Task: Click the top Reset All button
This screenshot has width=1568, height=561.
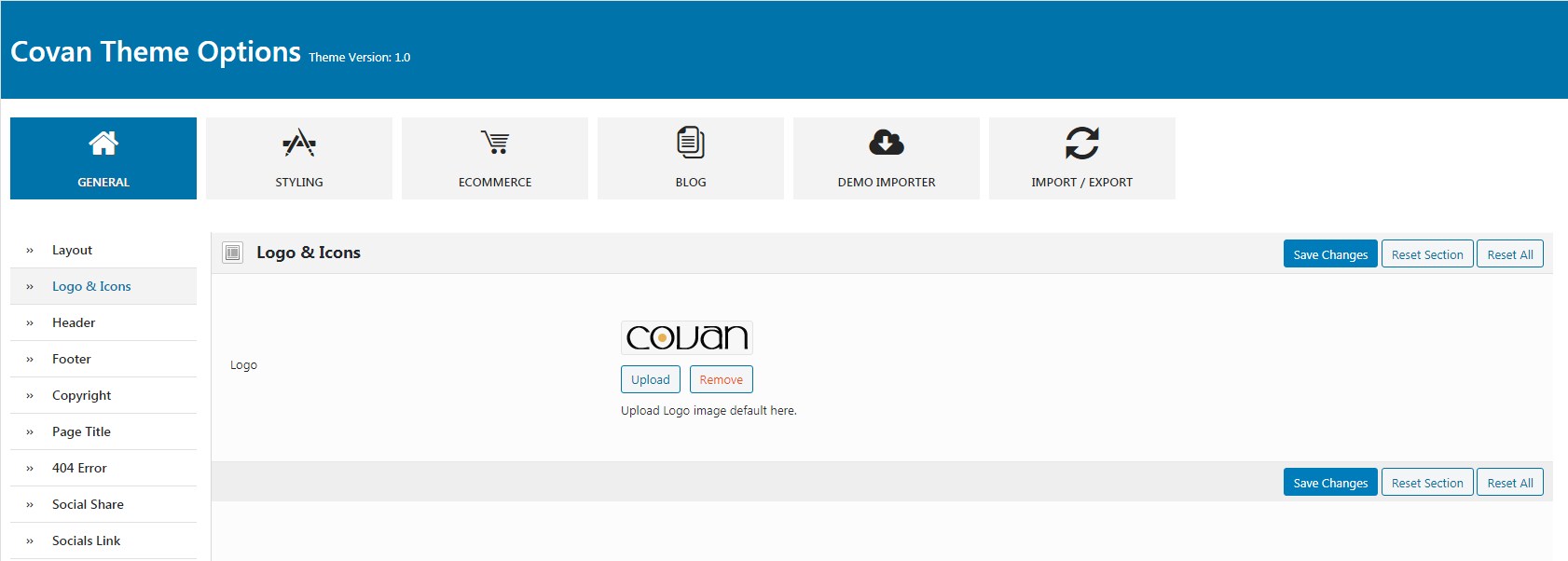Action: coord(1510,254)
